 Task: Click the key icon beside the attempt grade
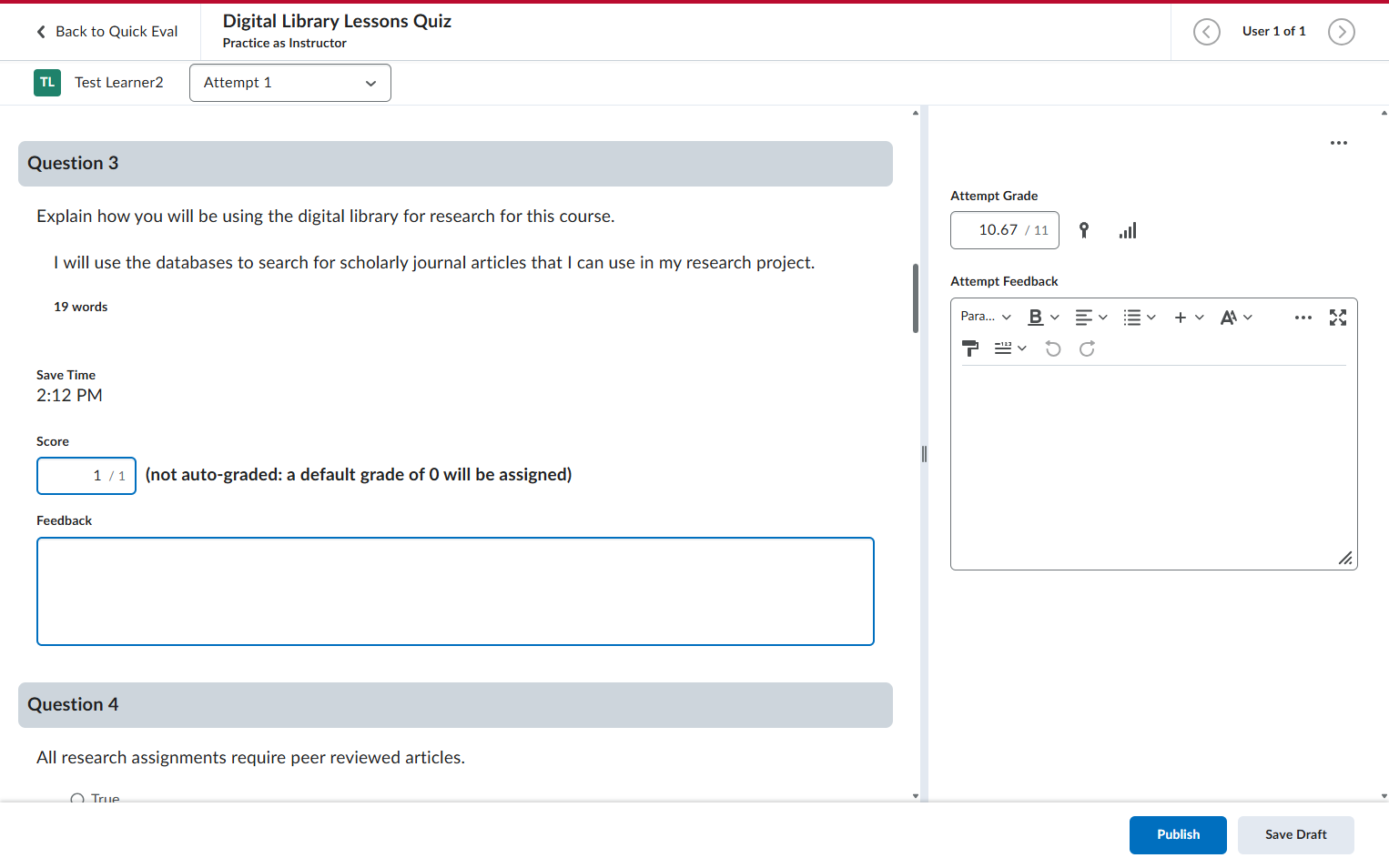pyautogui.click(x=1083, y=230)
